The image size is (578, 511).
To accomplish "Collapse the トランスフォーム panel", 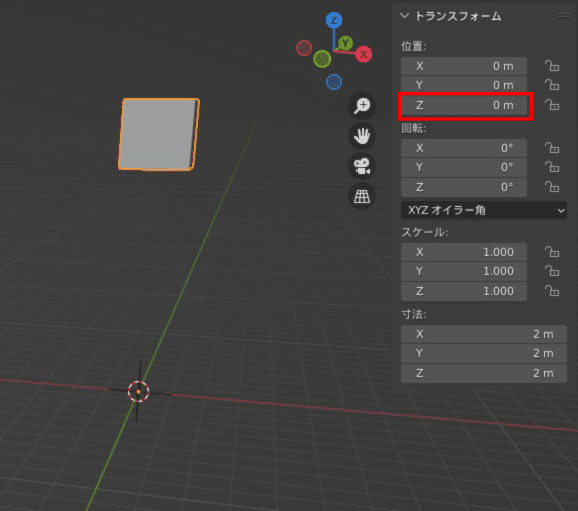I will click(x=404, y=15).
